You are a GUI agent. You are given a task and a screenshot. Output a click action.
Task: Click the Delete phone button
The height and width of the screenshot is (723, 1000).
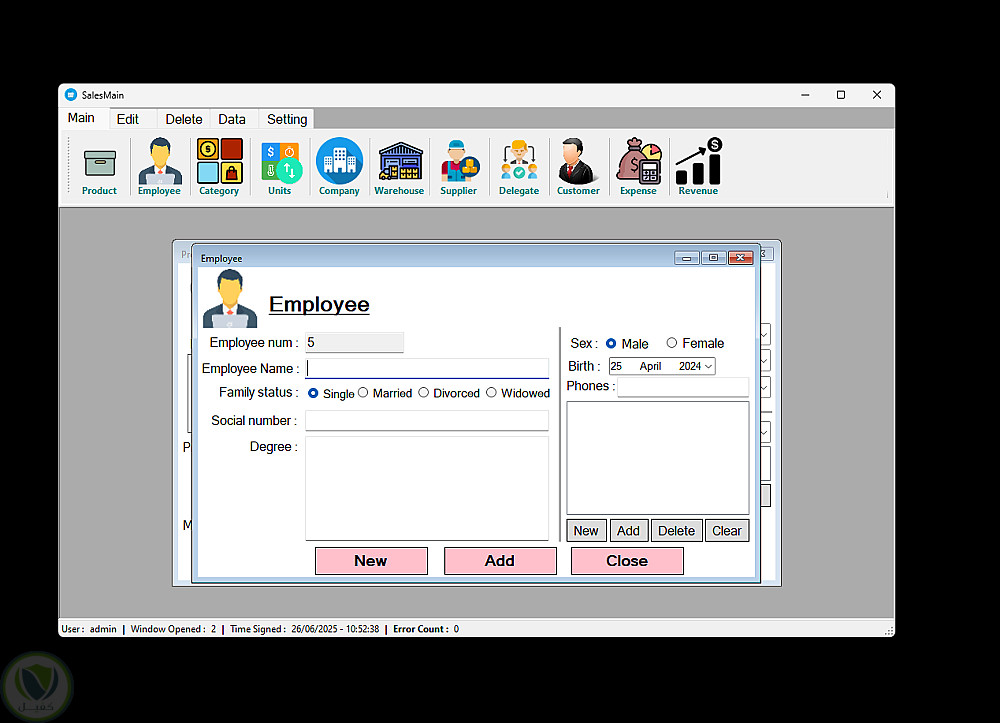[677, 530]
